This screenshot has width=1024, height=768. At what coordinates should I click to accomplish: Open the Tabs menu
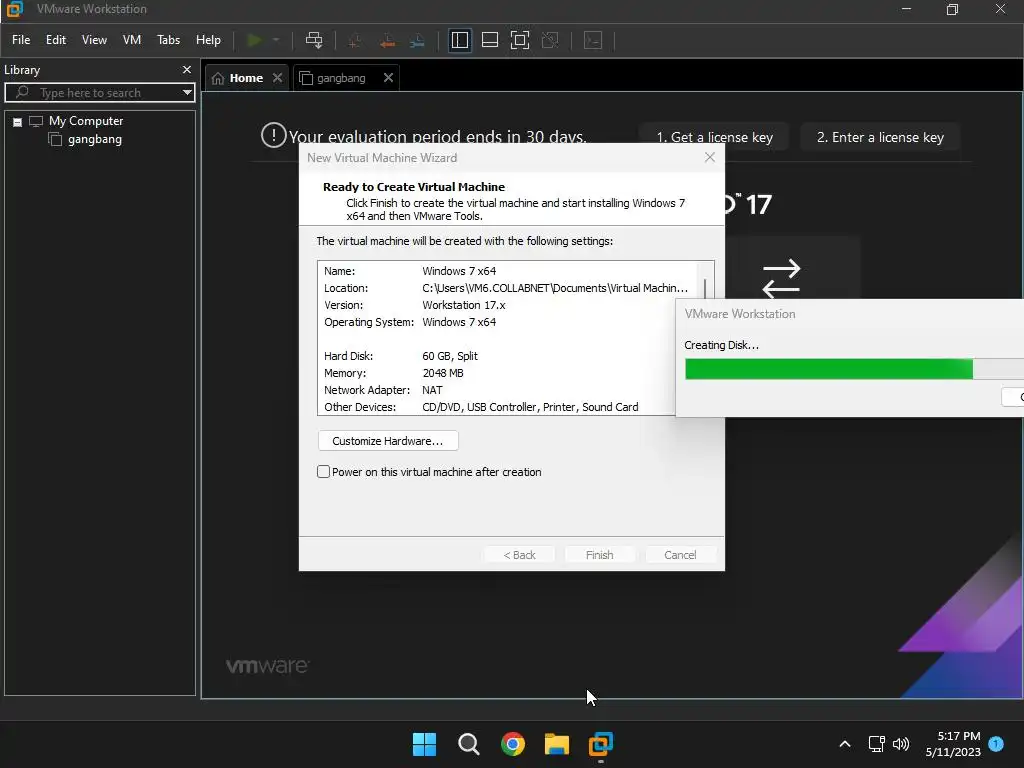point(168,40)
